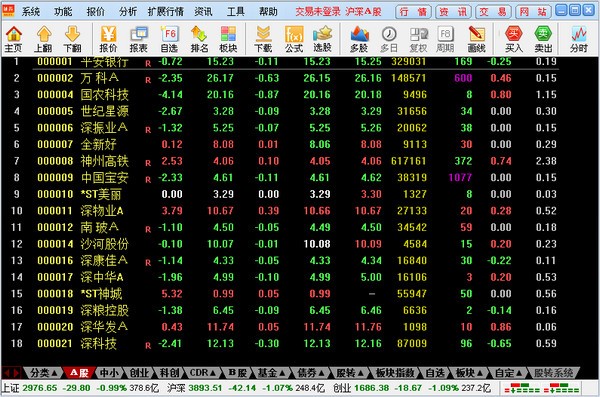Screen dimensions: 600x397
Task: Open the 自选 F6 watchlist icon
Action: [169, 39]
